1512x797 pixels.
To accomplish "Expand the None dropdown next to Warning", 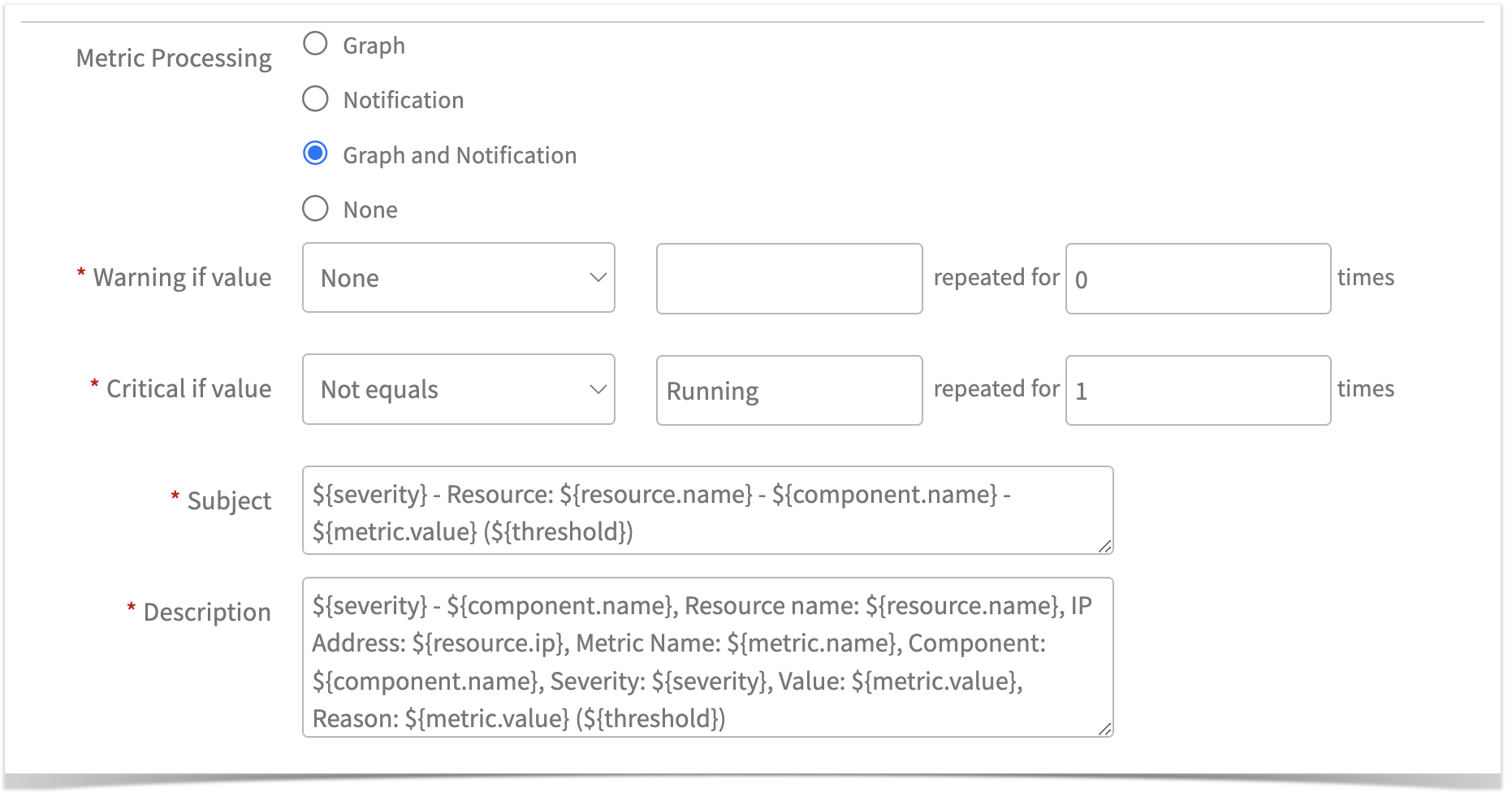I will tap(599, 278).
